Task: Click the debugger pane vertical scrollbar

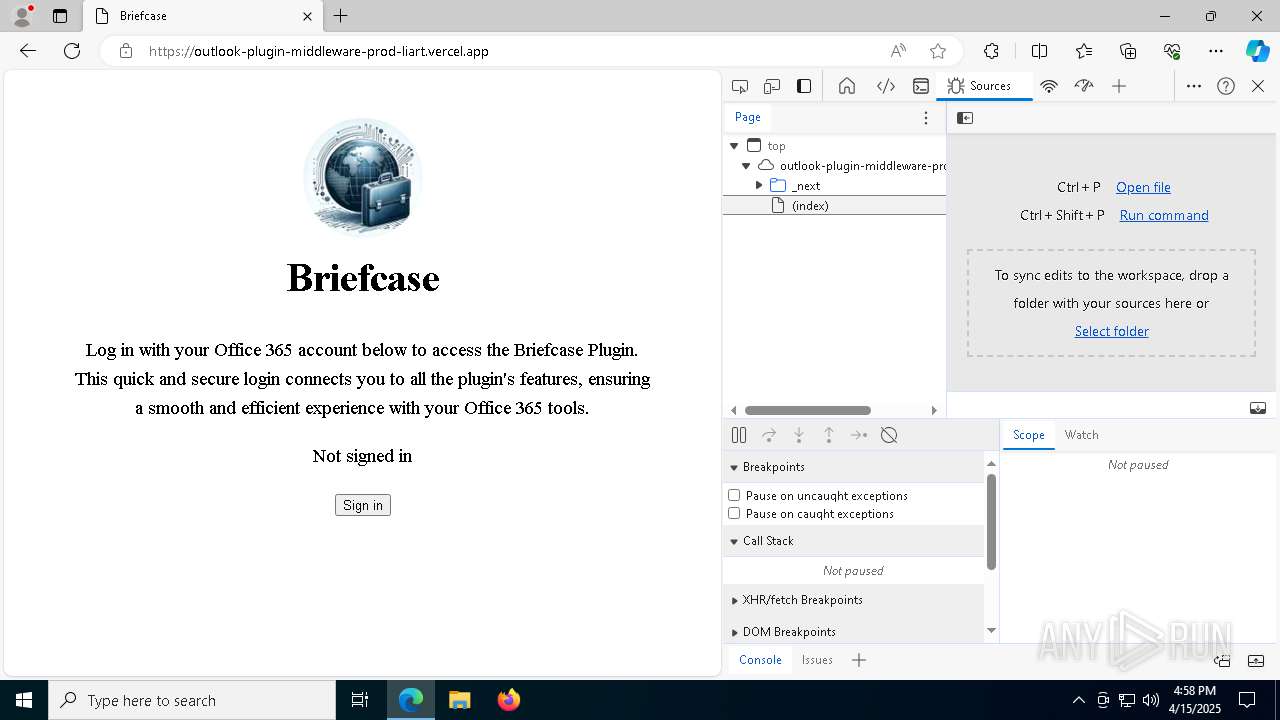Action: [x=991, y=522]
